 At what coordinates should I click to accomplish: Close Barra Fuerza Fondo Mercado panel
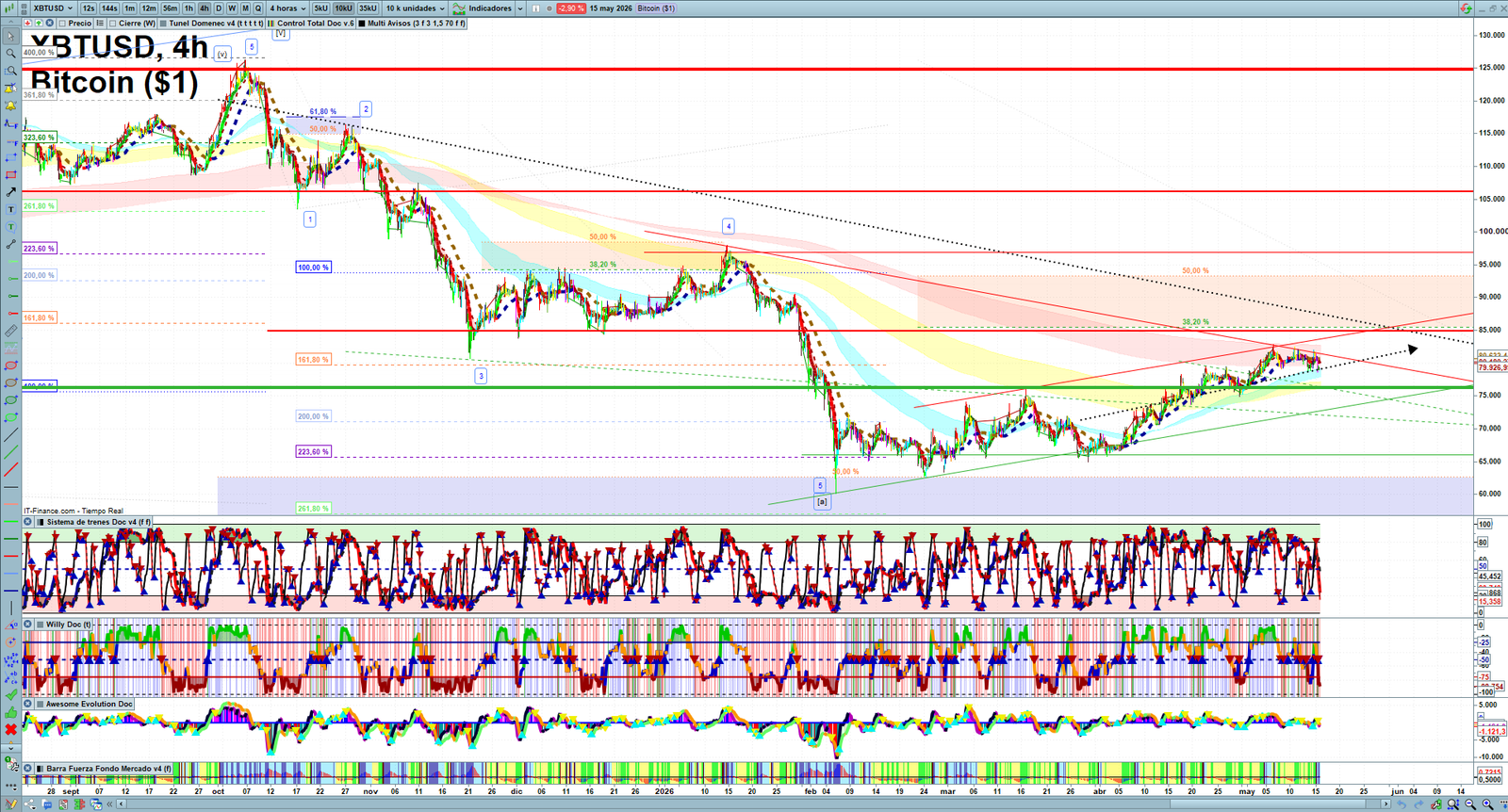(x=27, y=769)
